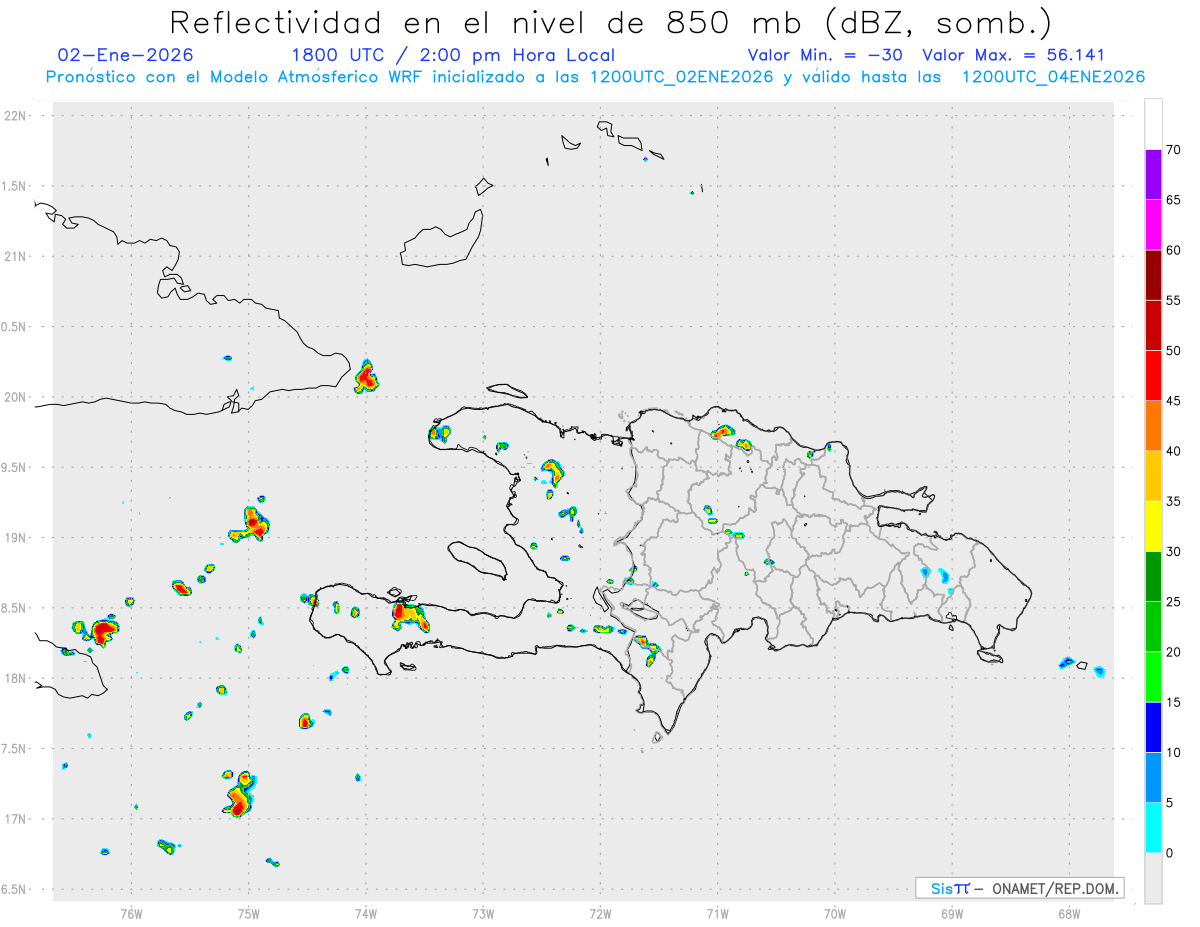Select the maroon 55–60 dBZ colorbar segment
Viewport: 1200px width, 927px height.
click(x=1153, y=275)
